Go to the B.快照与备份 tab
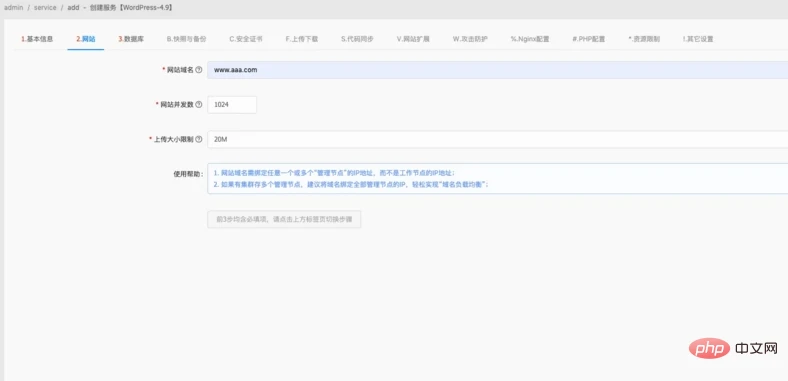This screenshot has width=788, height=381. pyautogui.click(x=186, y=39)
